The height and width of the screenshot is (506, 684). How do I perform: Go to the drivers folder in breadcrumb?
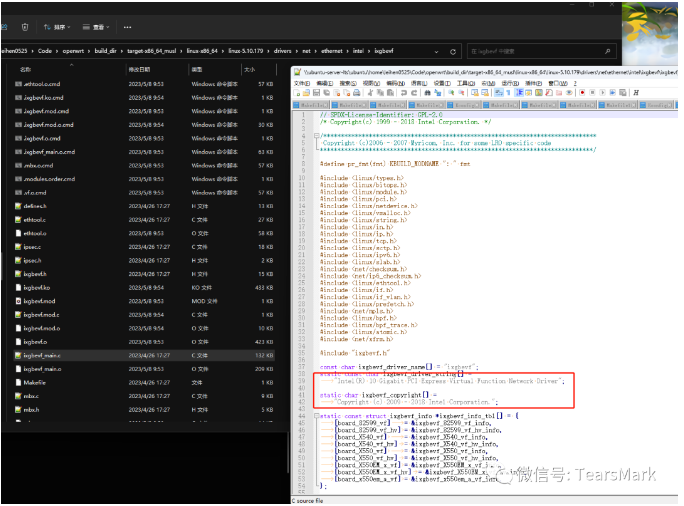pos(282,51)
